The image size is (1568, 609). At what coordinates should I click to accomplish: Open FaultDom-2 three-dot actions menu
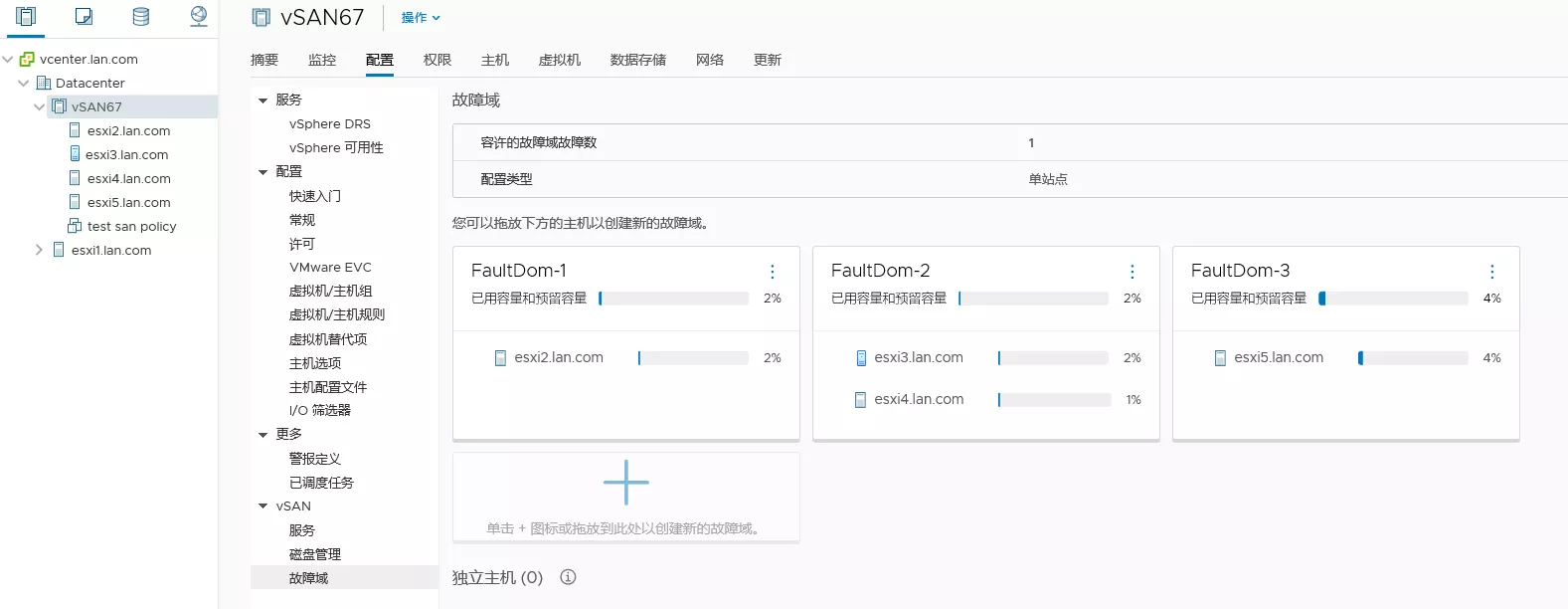click(x=1132, y=272)
